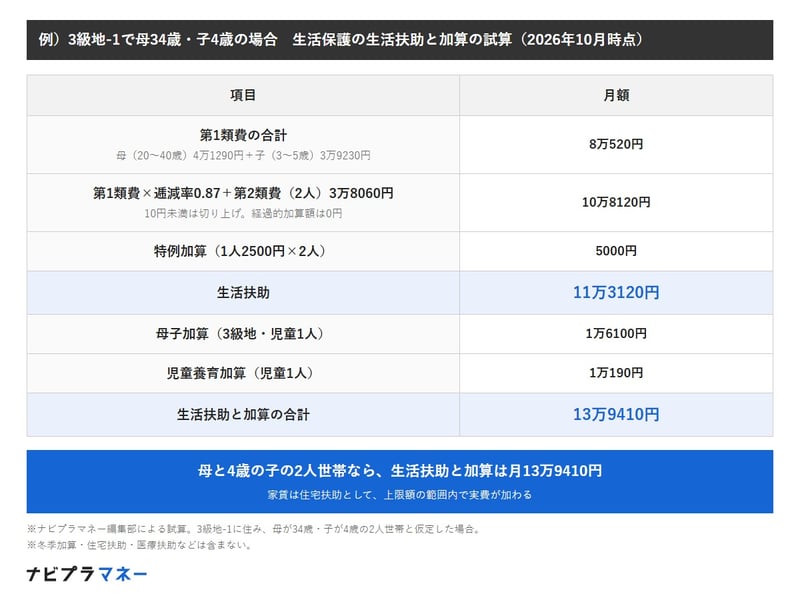Click the value 5000円
This screenshot has height=600, width=800.
(616, 251)
